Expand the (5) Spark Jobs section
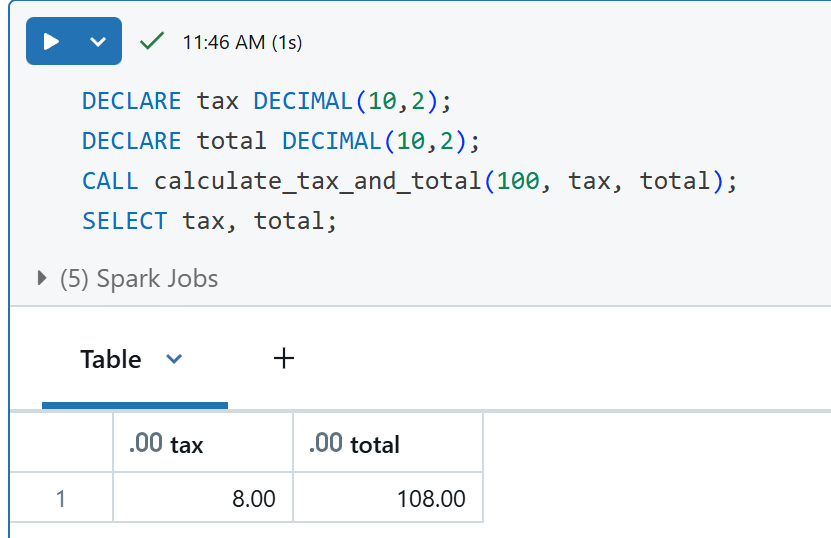831x538 pixels. tap(42, 278)
